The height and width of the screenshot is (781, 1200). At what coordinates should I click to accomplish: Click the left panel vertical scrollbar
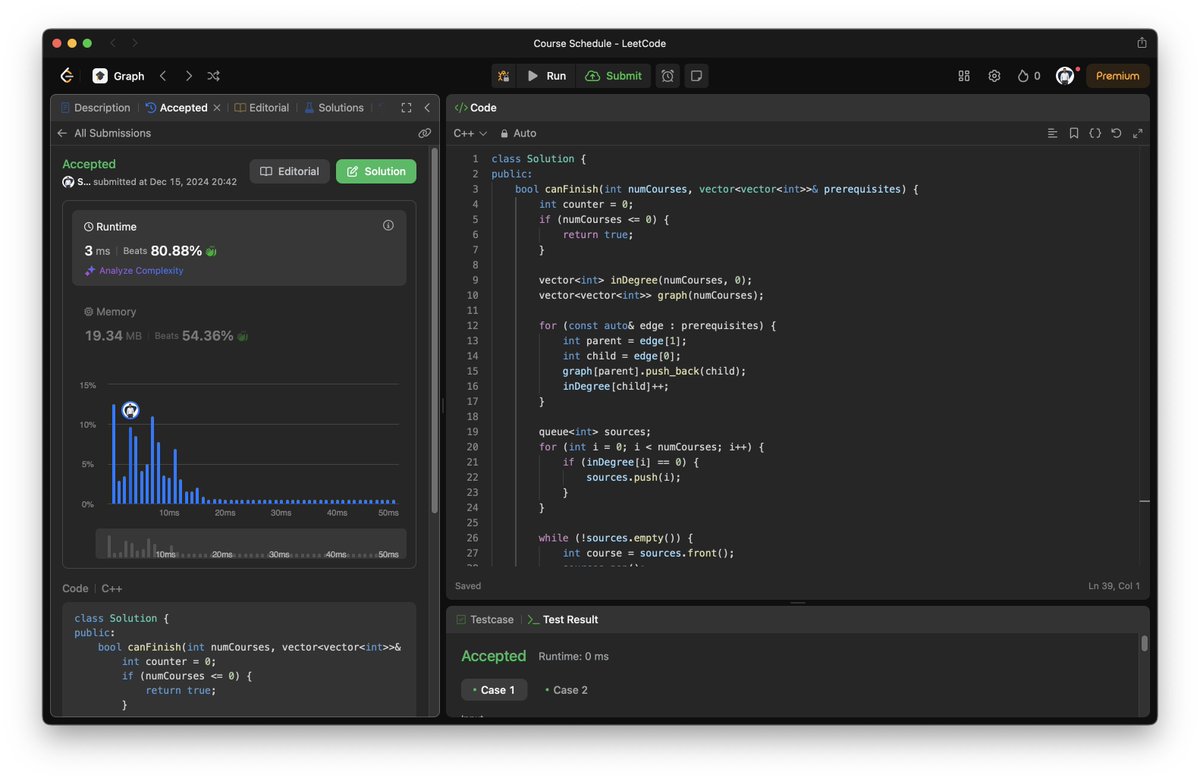click(x=434, y=330)
